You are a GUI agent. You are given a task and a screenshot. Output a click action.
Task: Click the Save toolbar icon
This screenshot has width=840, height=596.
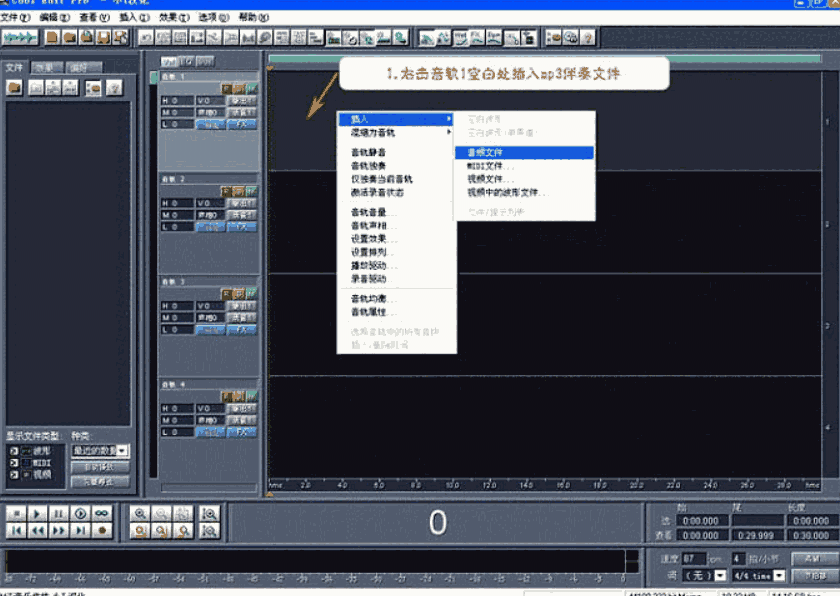(105, 39)
